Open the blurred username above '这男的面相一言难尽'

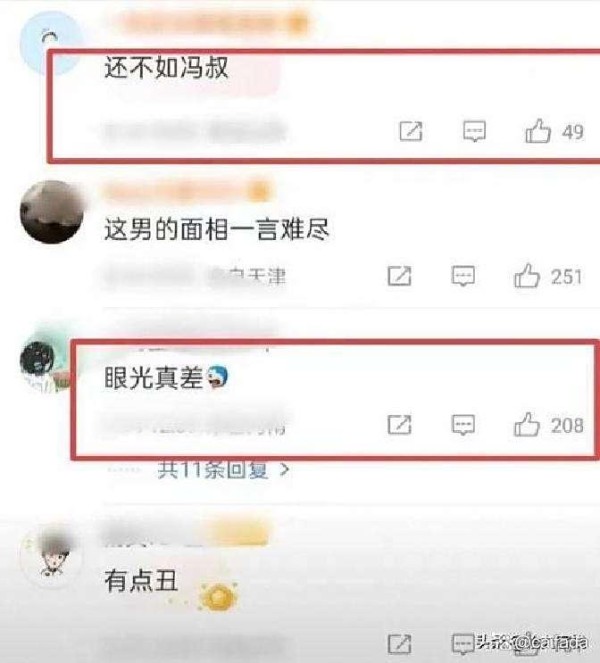coord(188,191)
